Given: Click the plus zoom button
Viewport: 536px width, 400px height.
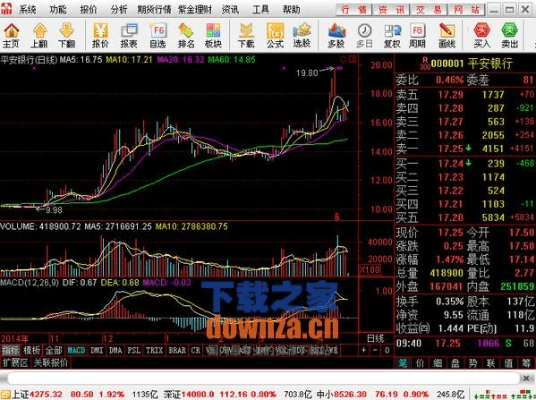Looking at the screenshot, I should [x=364, y=350].
